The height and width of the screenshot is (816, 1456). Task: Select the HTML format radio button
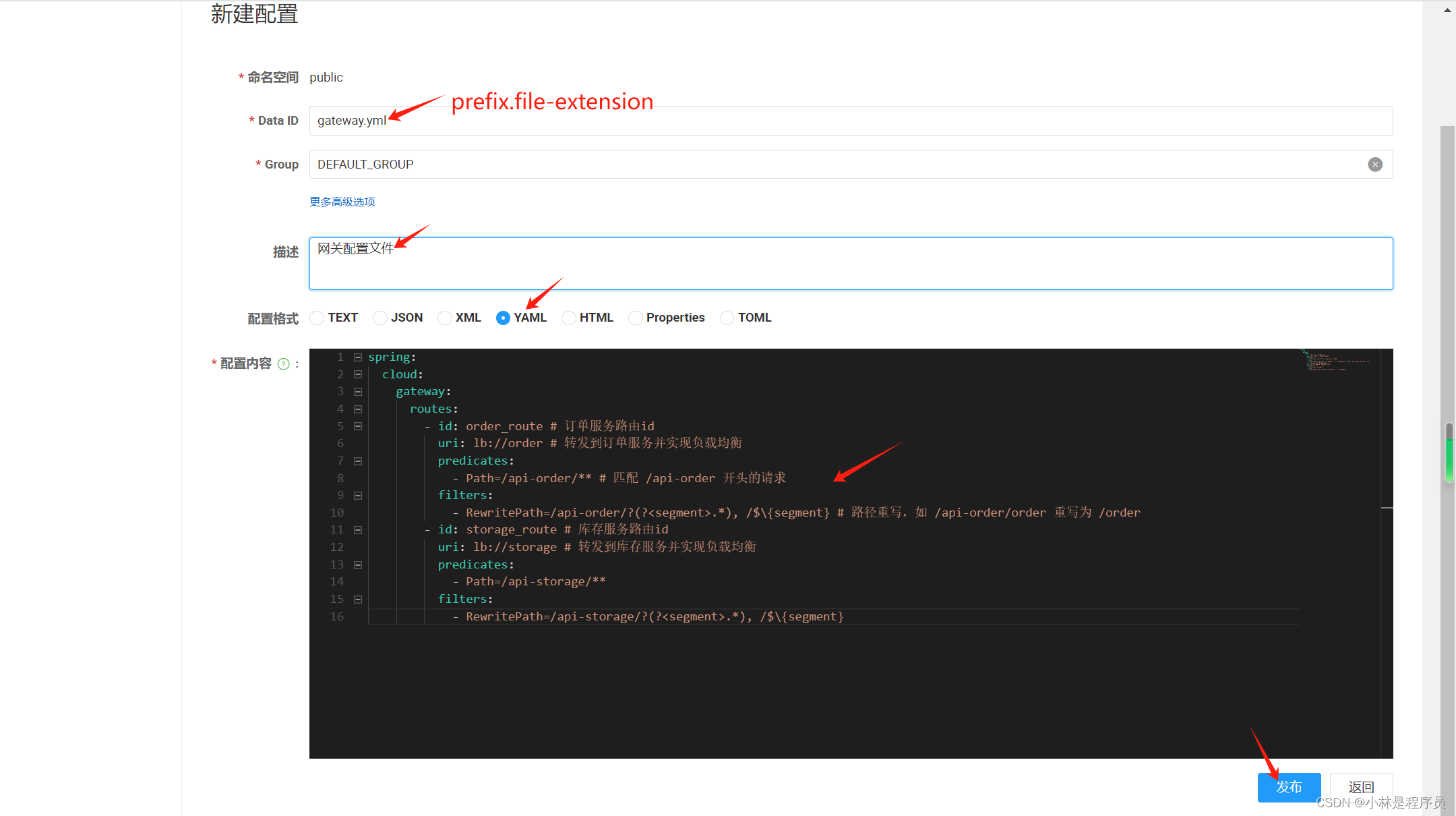tap(568, 318)
